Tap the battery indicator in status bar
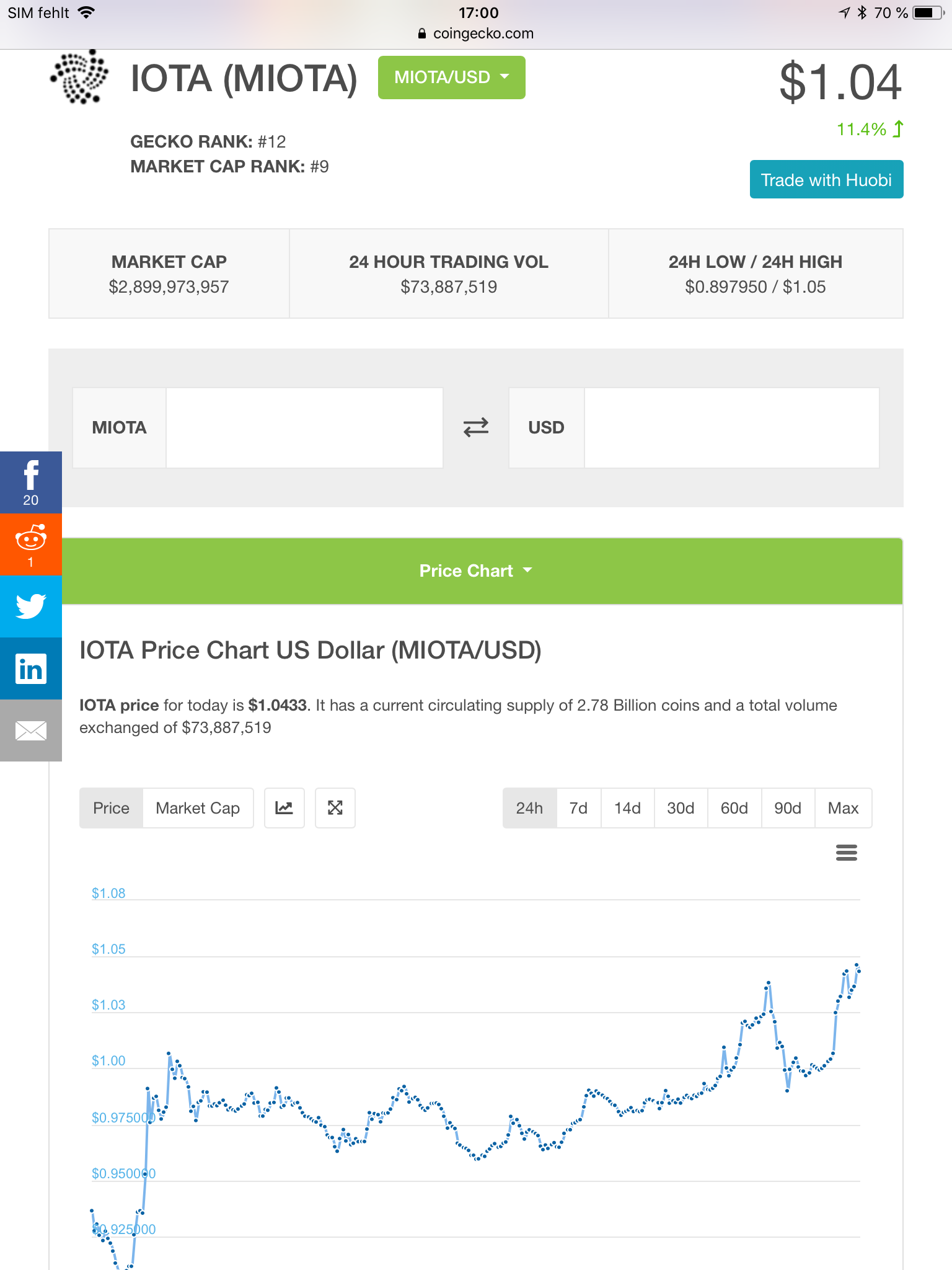Image resolution: width=952 pixels, height=1270 pixels. pos(928,13)
